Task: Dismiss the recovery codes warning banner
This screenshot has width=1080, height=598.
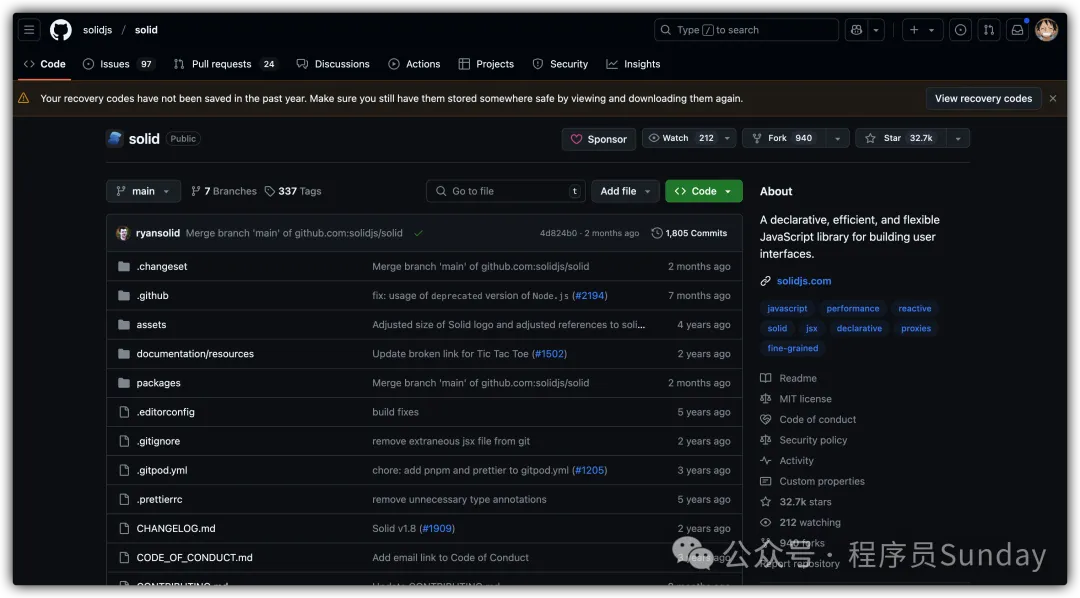Action: pyautogui.click(x=1053, y=99)
